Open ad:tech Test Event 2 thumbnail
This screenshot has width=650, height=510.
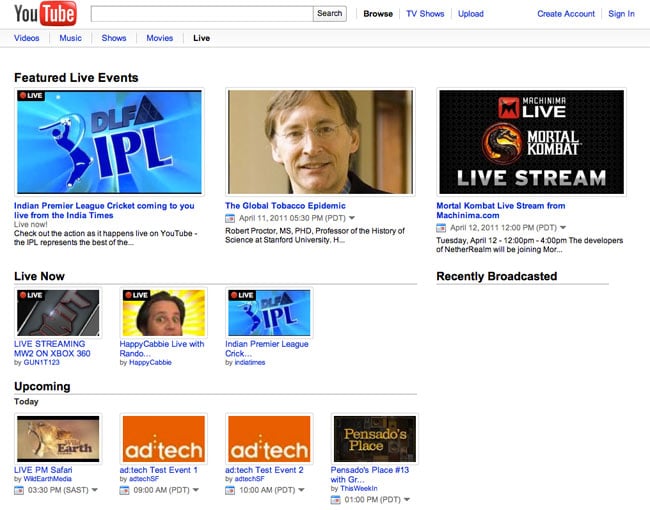pyautogui.click(x=269, y=439)
